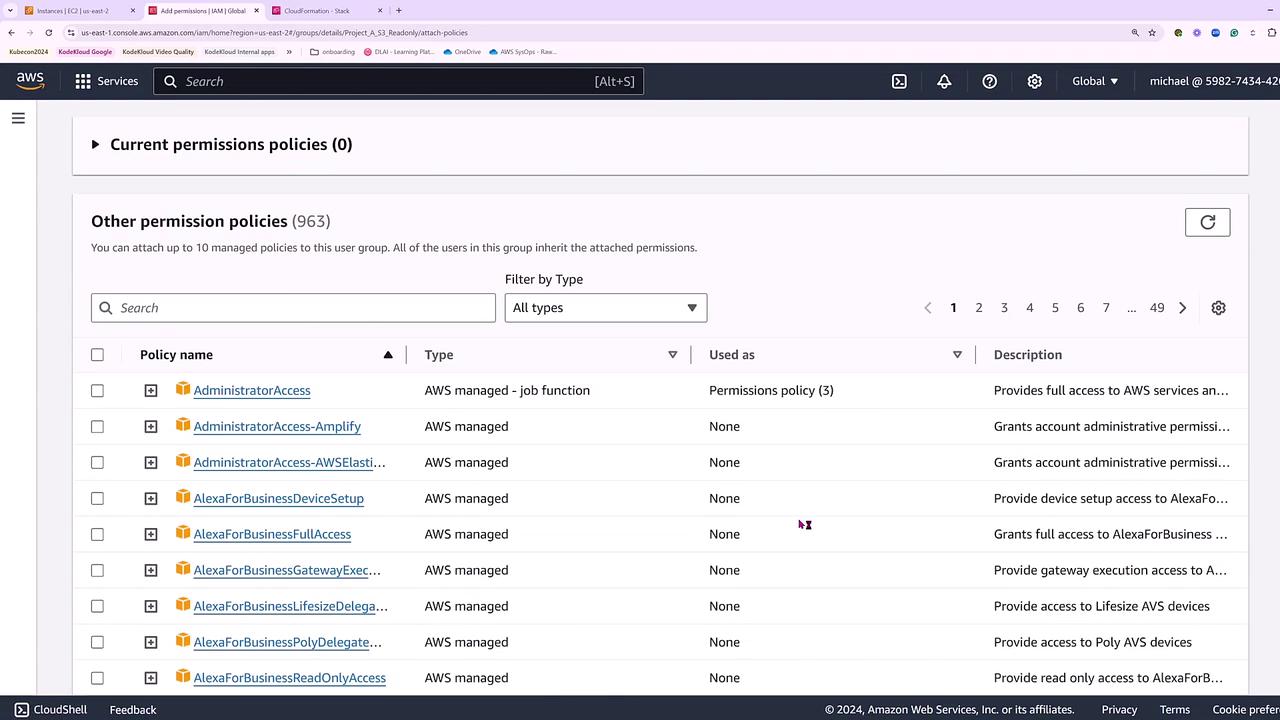The image size is (1280, 720).
Task: Click the browser reload button
Action: click(48, 32)
